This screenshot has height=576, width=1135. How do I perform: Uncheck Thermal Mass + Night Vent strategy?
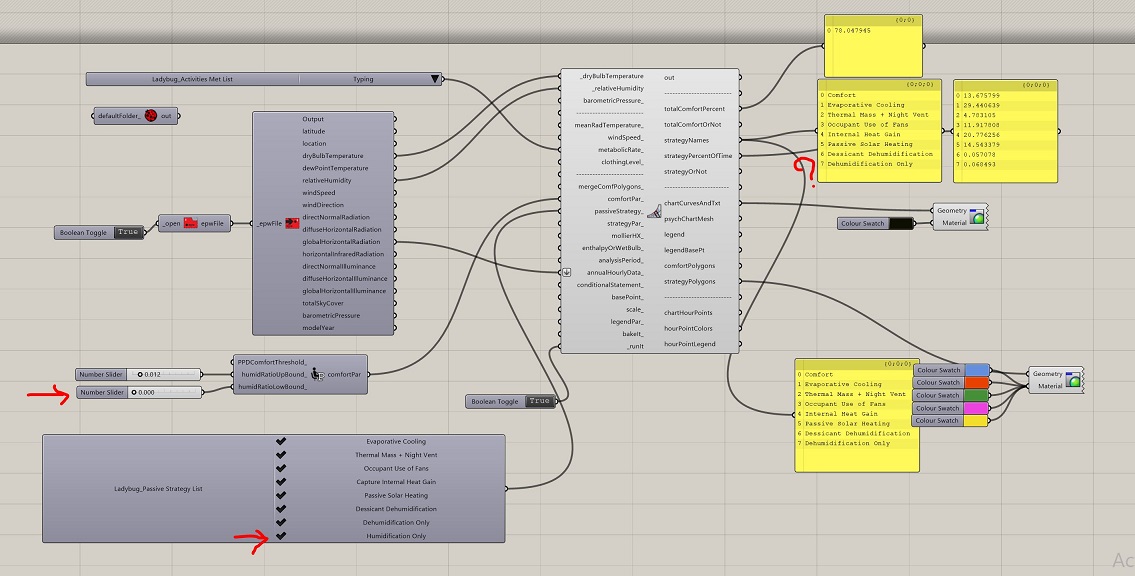click(281, 455)
